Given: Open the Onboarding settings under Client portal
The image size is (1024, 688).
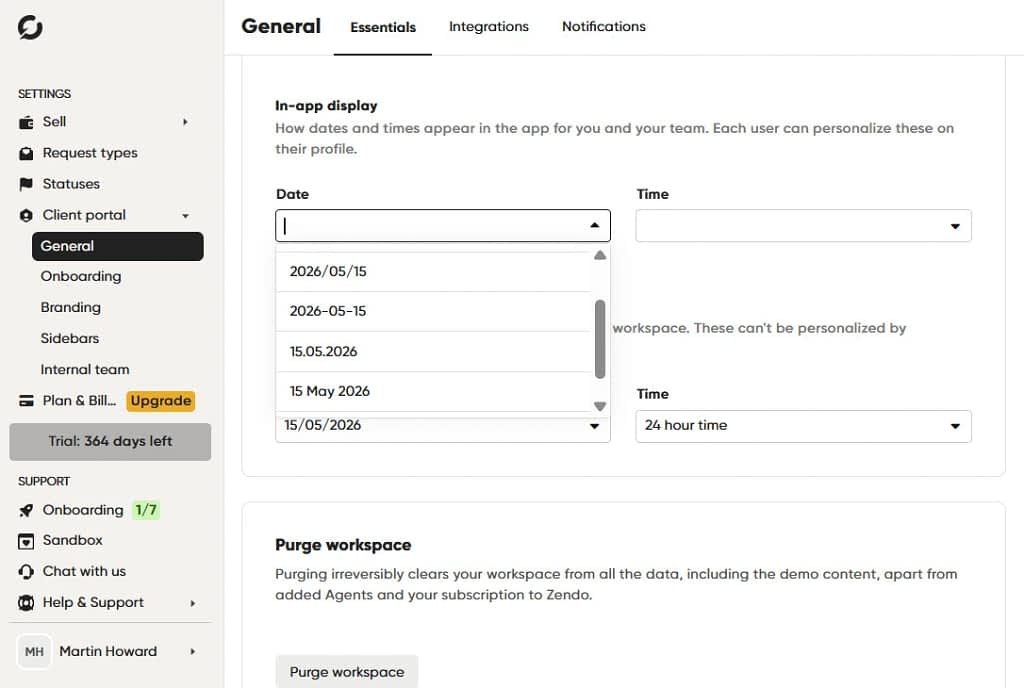Looking at the screenshot, I should [81, 277].
